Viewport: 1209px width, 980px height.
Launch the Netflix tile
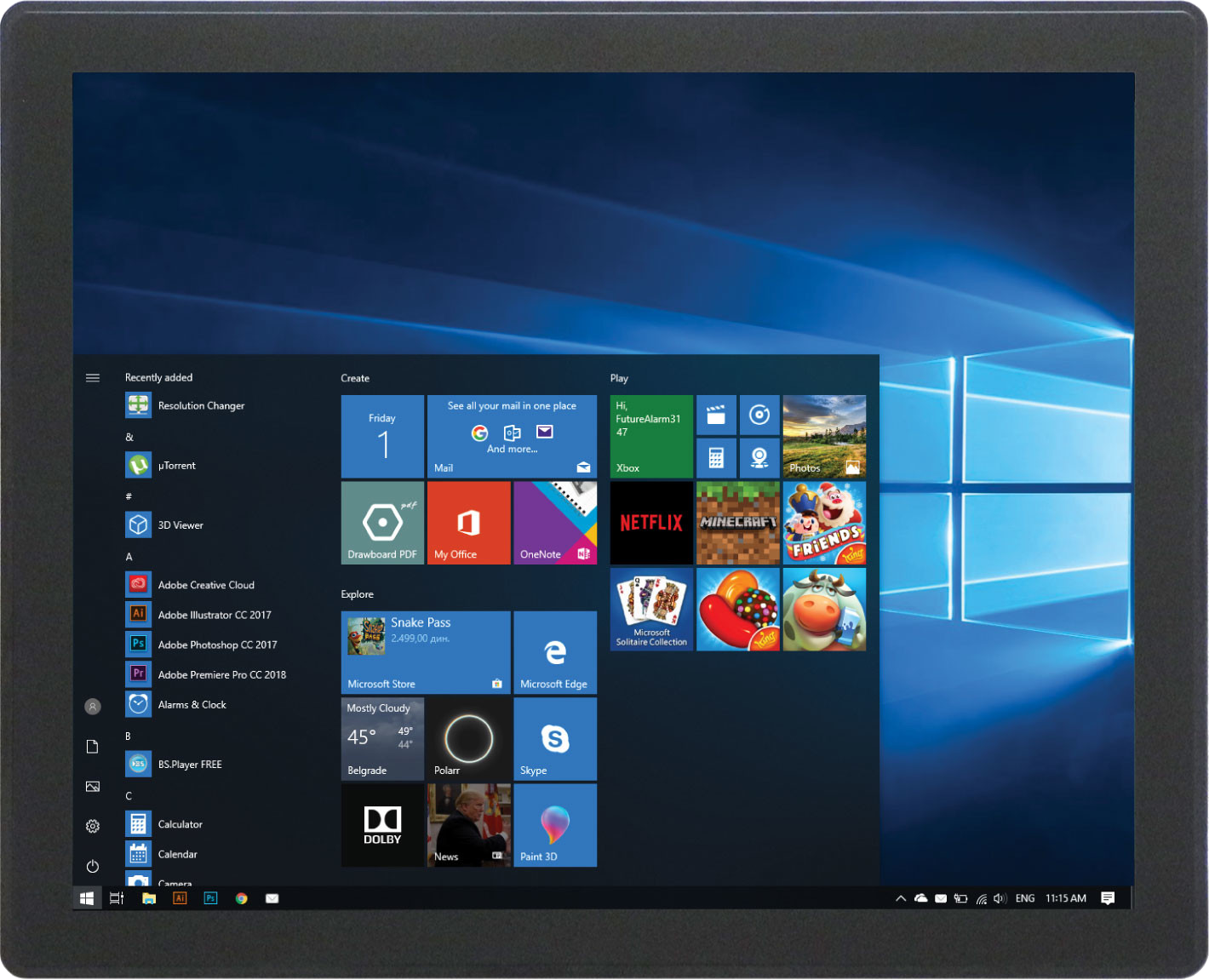click(x=651, y=523)
